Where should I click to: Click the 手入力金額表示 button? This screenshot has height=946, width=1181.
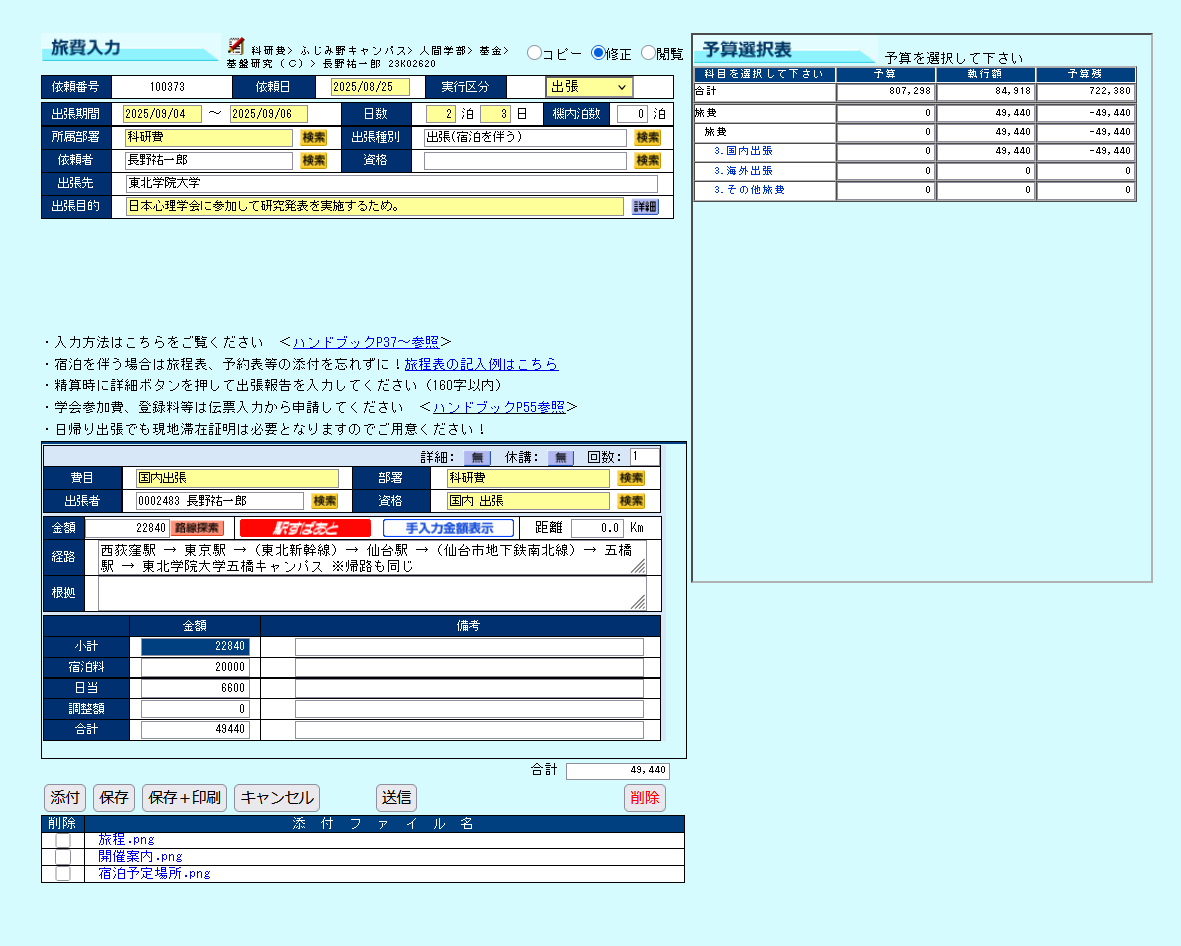(x=448, y=528)
